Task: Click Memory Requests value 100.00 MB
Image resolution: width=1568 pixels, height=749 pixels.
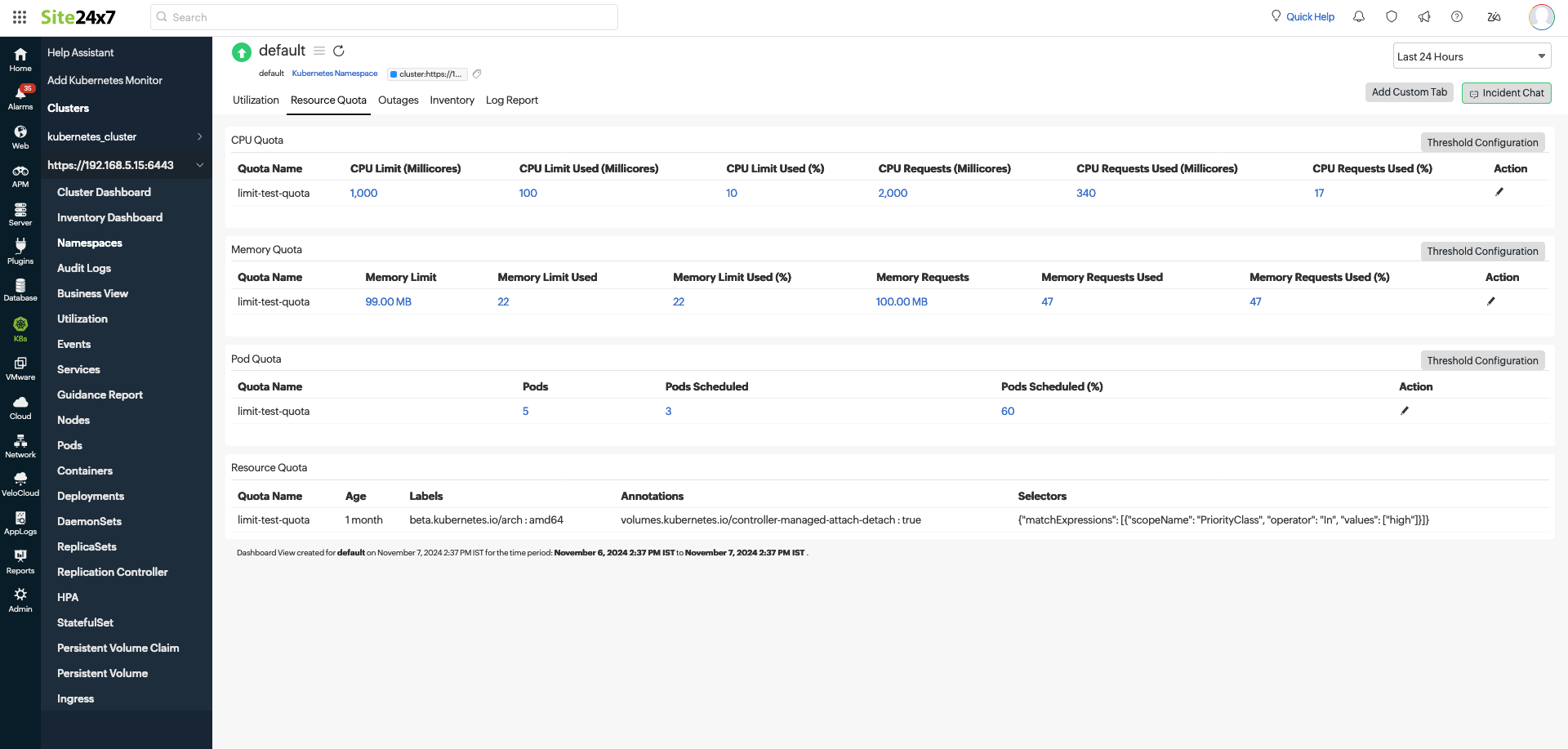Action: 902,301
